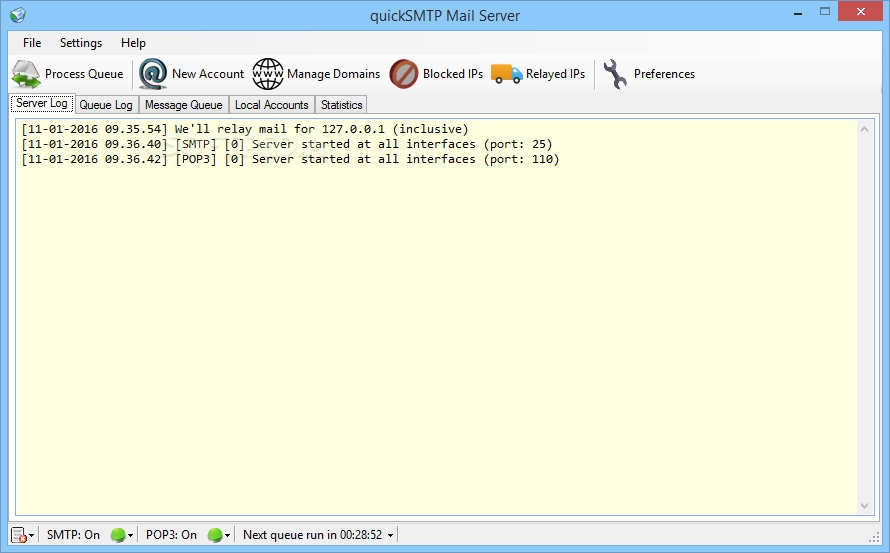The width and height of the screenshot is (890, 553).
Task: Click the New Account label
Action: (x=208, y=74)
